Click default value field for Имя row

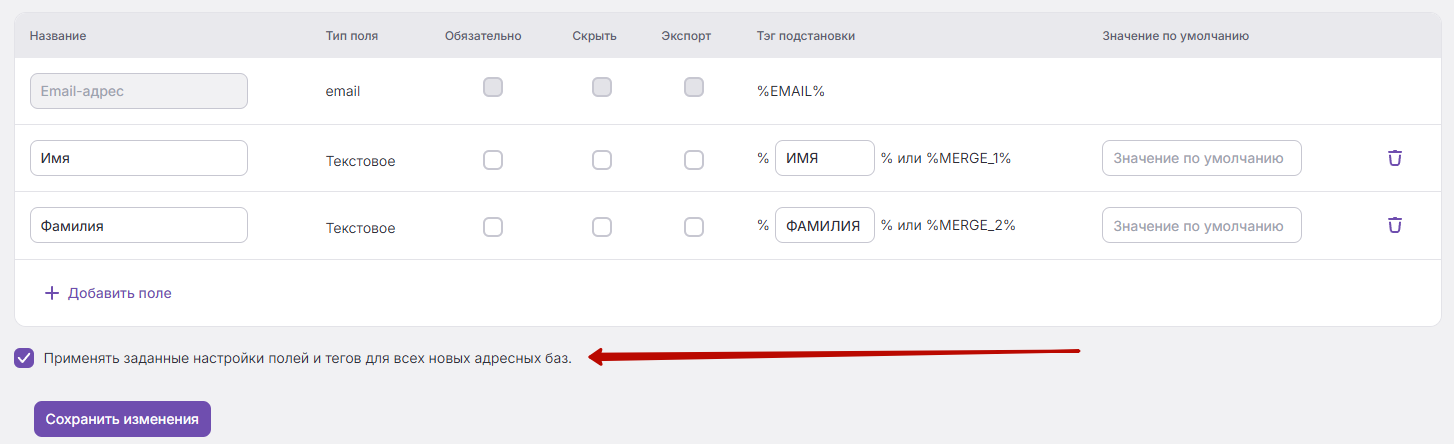tap(1202, 158)
